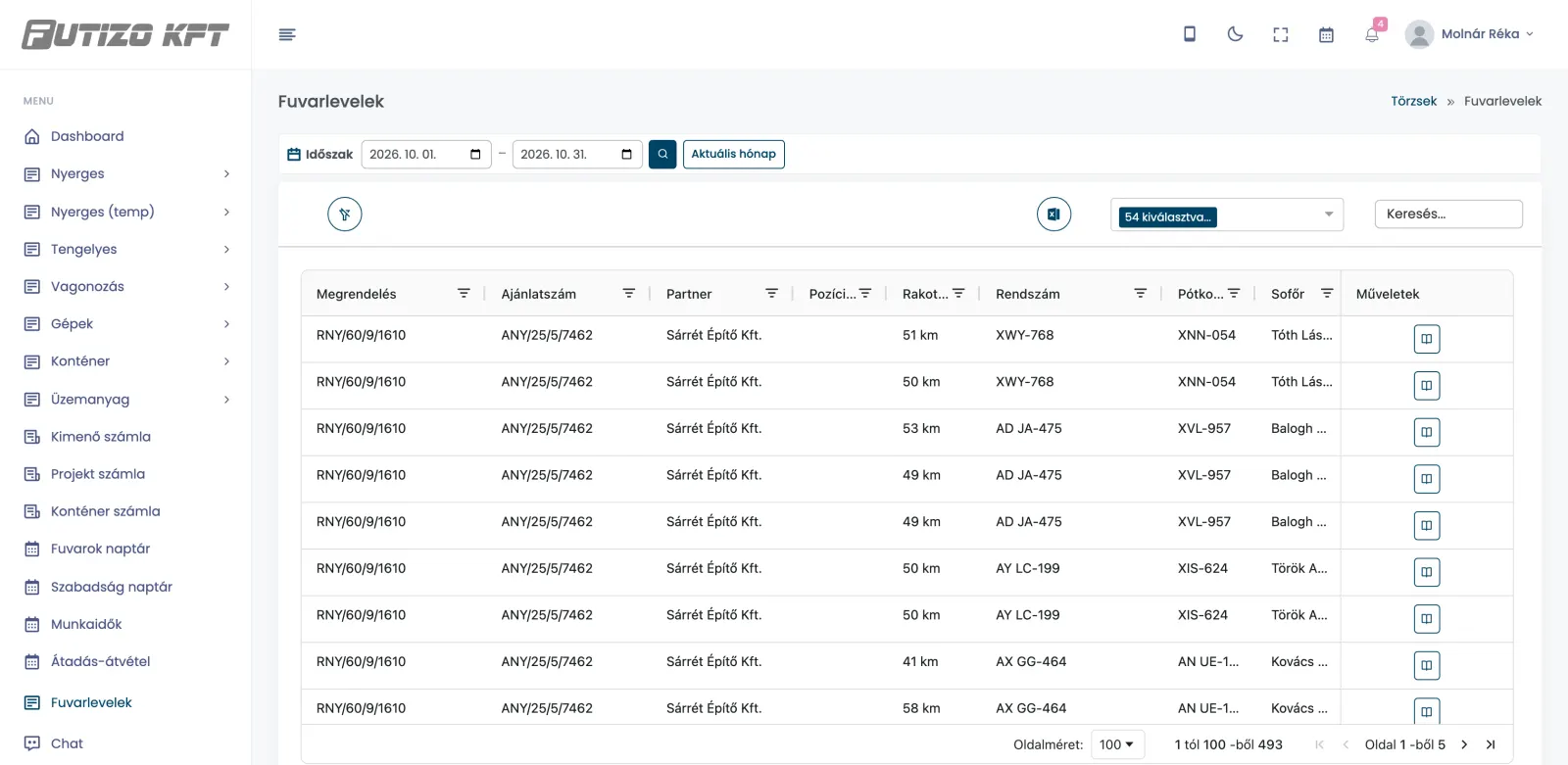The image size is (1568, 765).
Task: Set the start date field
Action: [426, 154]
